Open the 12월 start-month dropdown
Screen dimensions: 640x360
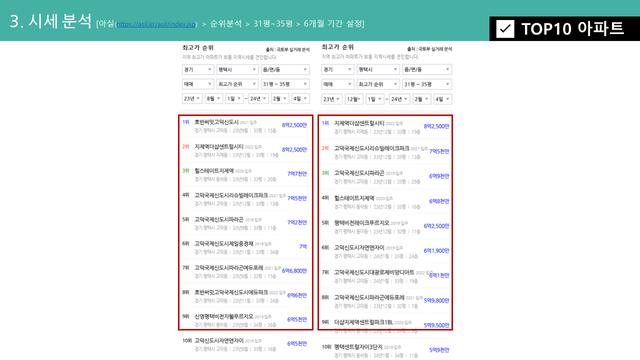click(x=353, y=99)
